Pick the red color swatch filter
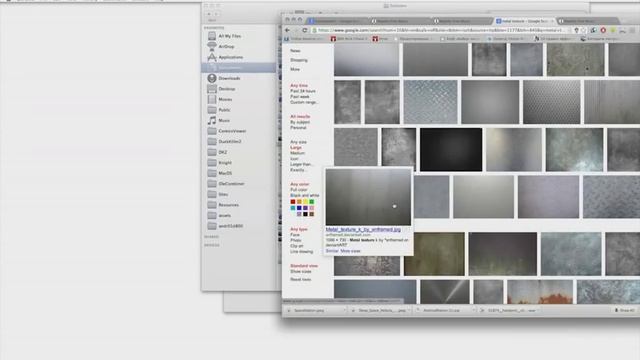 tap(293, 202)
